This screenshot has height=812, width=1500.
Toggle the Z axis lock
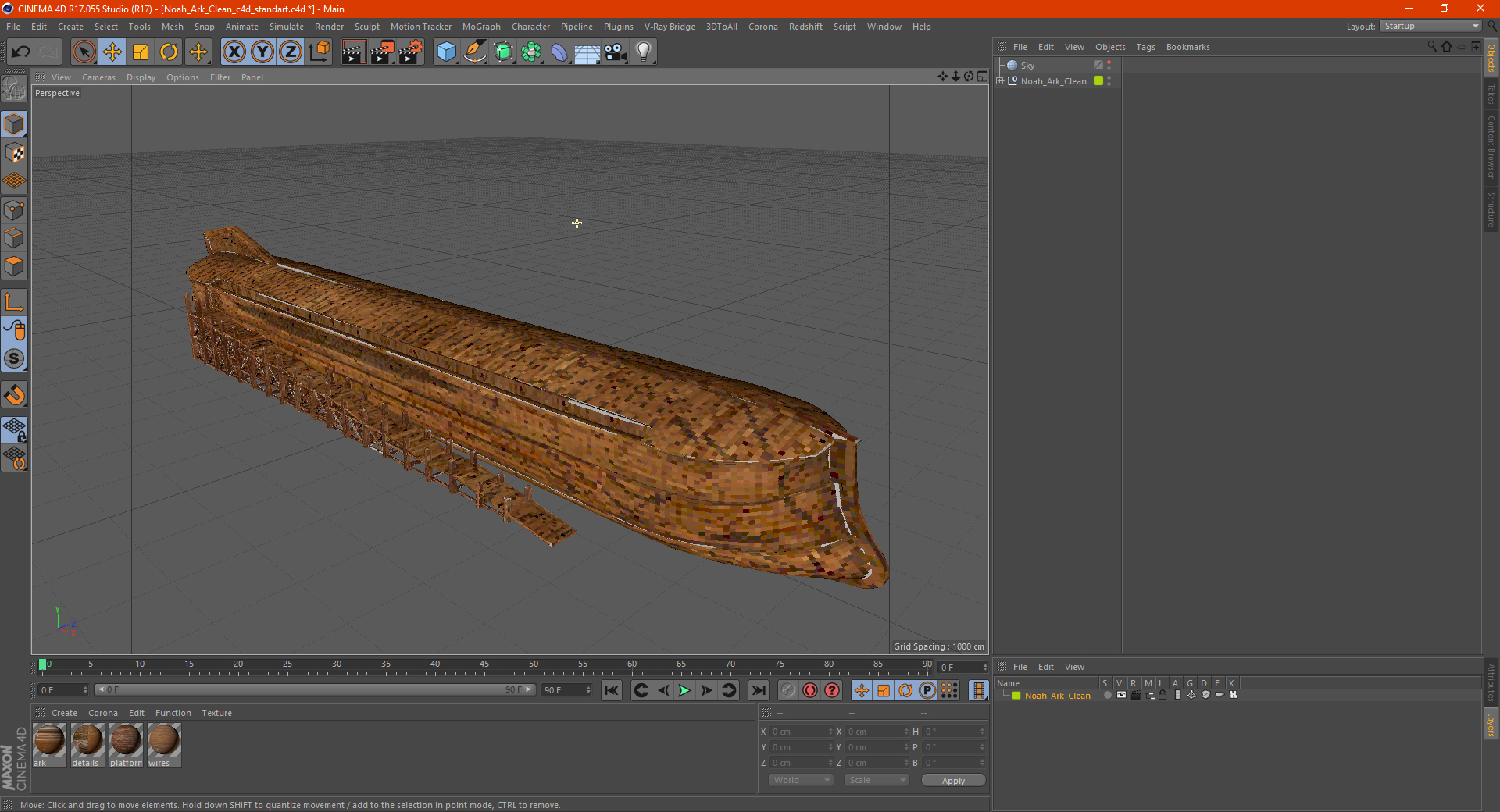point(291,52)
